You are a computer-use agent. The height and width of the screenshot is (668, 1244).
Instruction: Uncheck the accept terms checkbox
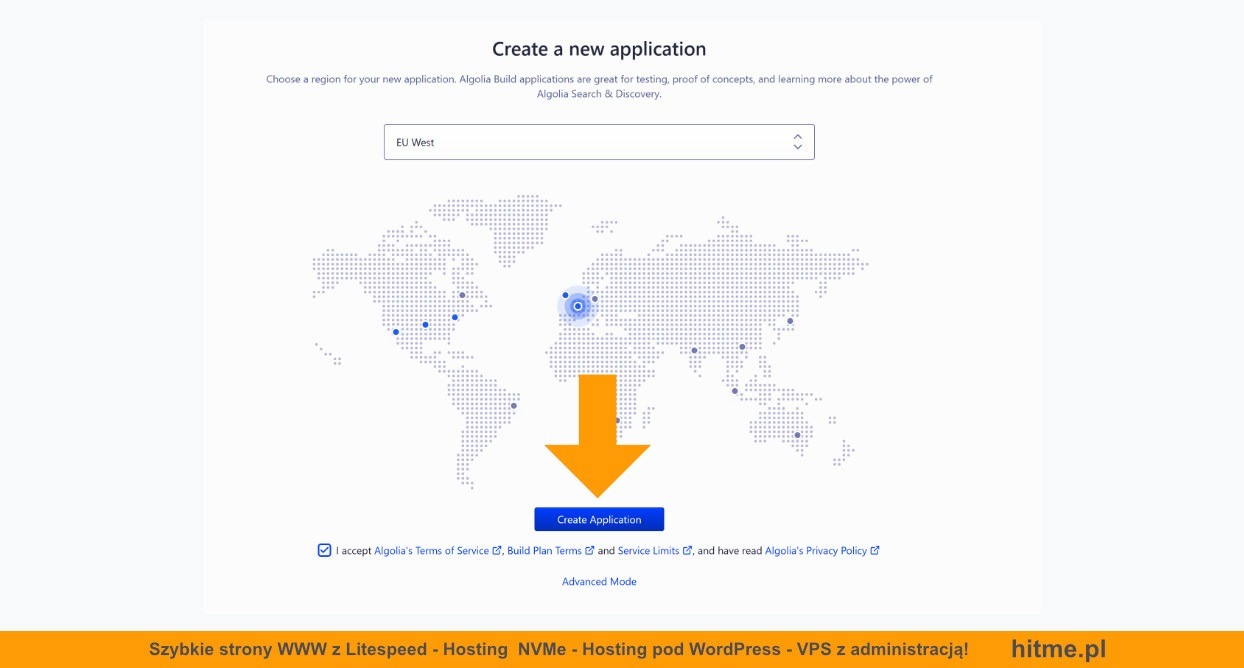click(324, 550)
